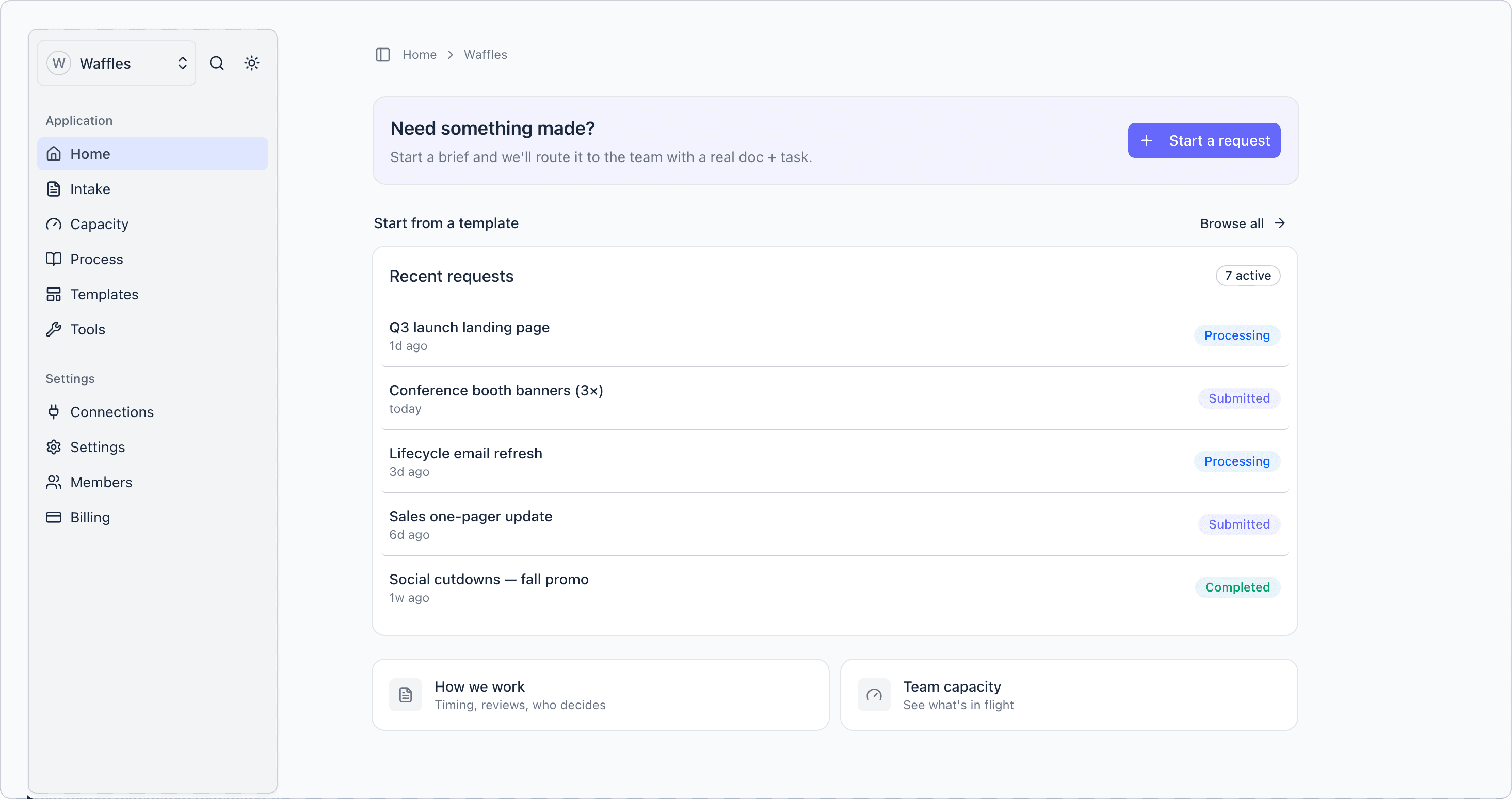Open the Lifecycle email refresh request
Screen dimensions: 1512x799
point(834,462)
